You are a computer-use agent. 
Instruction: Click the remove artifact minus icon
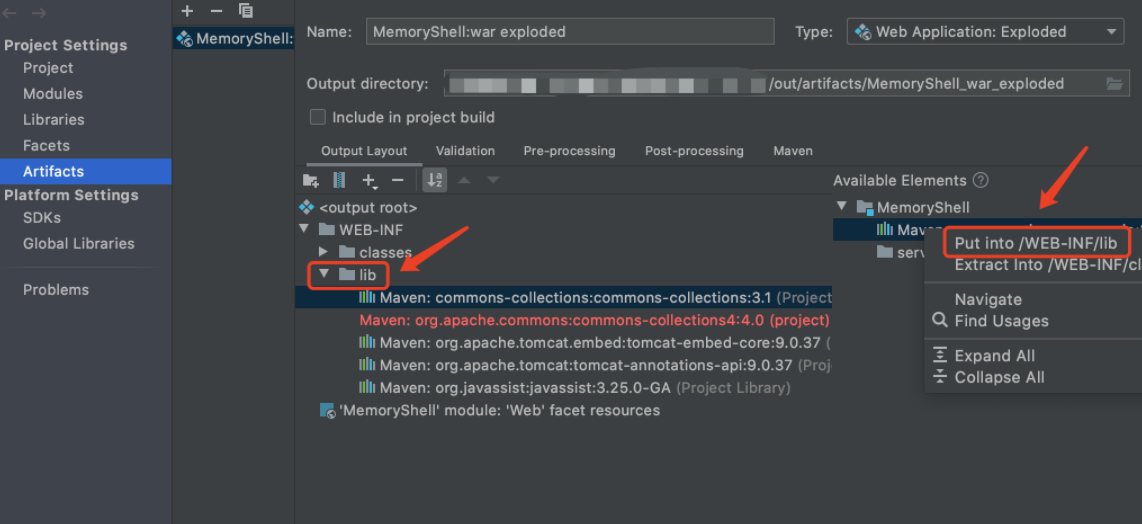(x=216, y=11)
